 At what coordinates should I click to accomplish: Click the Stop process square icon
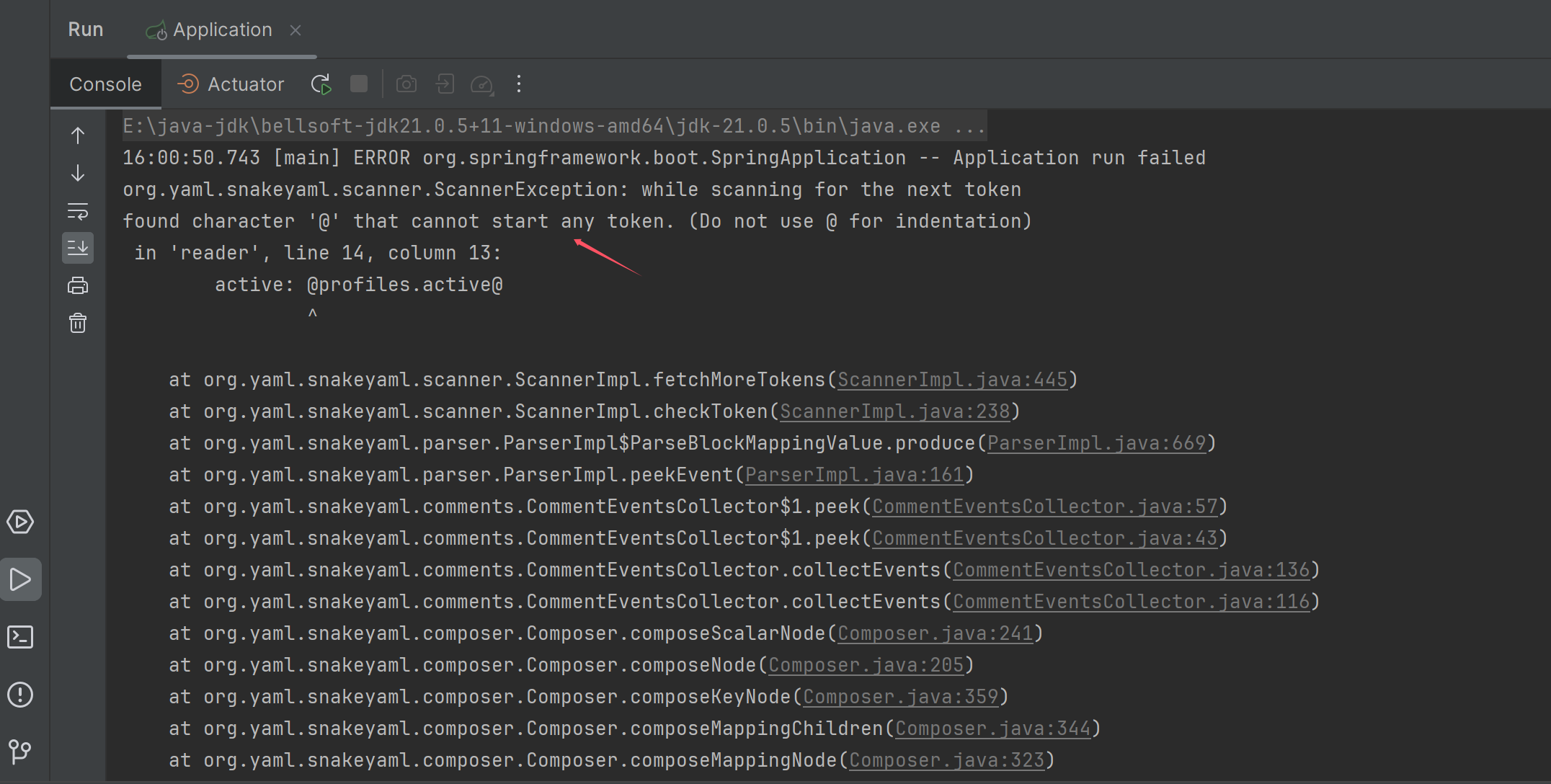click(359, 84)
